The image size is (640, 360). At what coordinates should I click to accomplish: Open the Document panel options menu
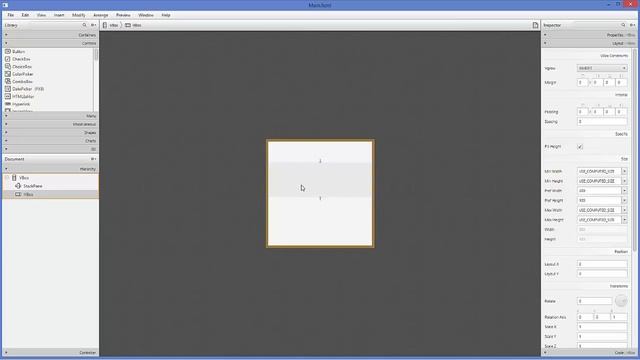click(x=93, y=159)
